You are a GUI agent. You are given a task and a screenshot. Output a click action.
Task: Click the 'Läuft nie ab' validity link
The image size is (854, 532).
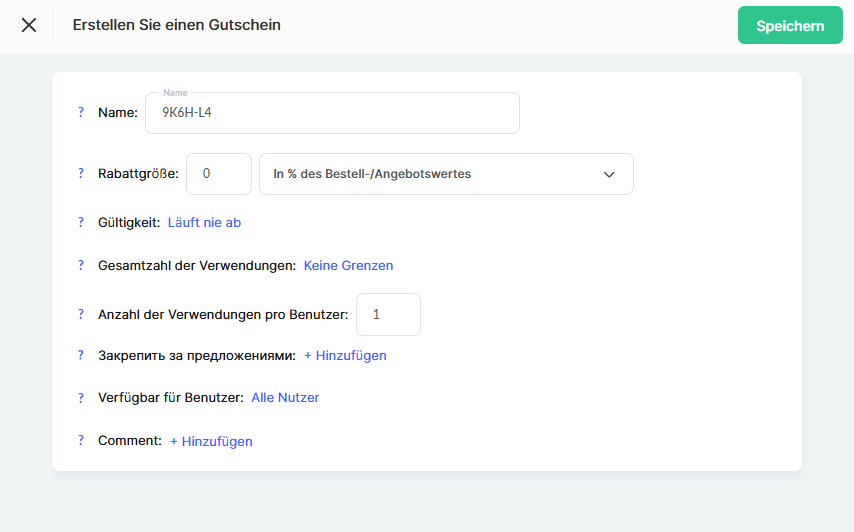(x=204, y=223)
